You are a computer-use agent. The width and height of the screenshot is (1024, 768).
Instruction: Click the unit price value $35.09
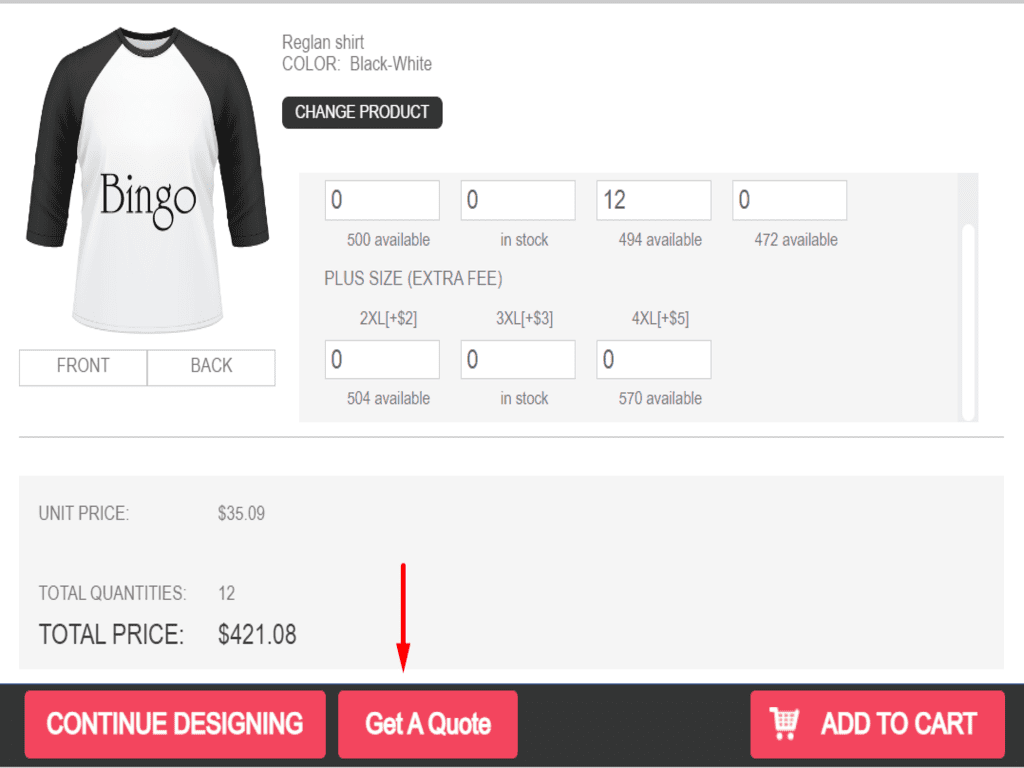(241, 514)
